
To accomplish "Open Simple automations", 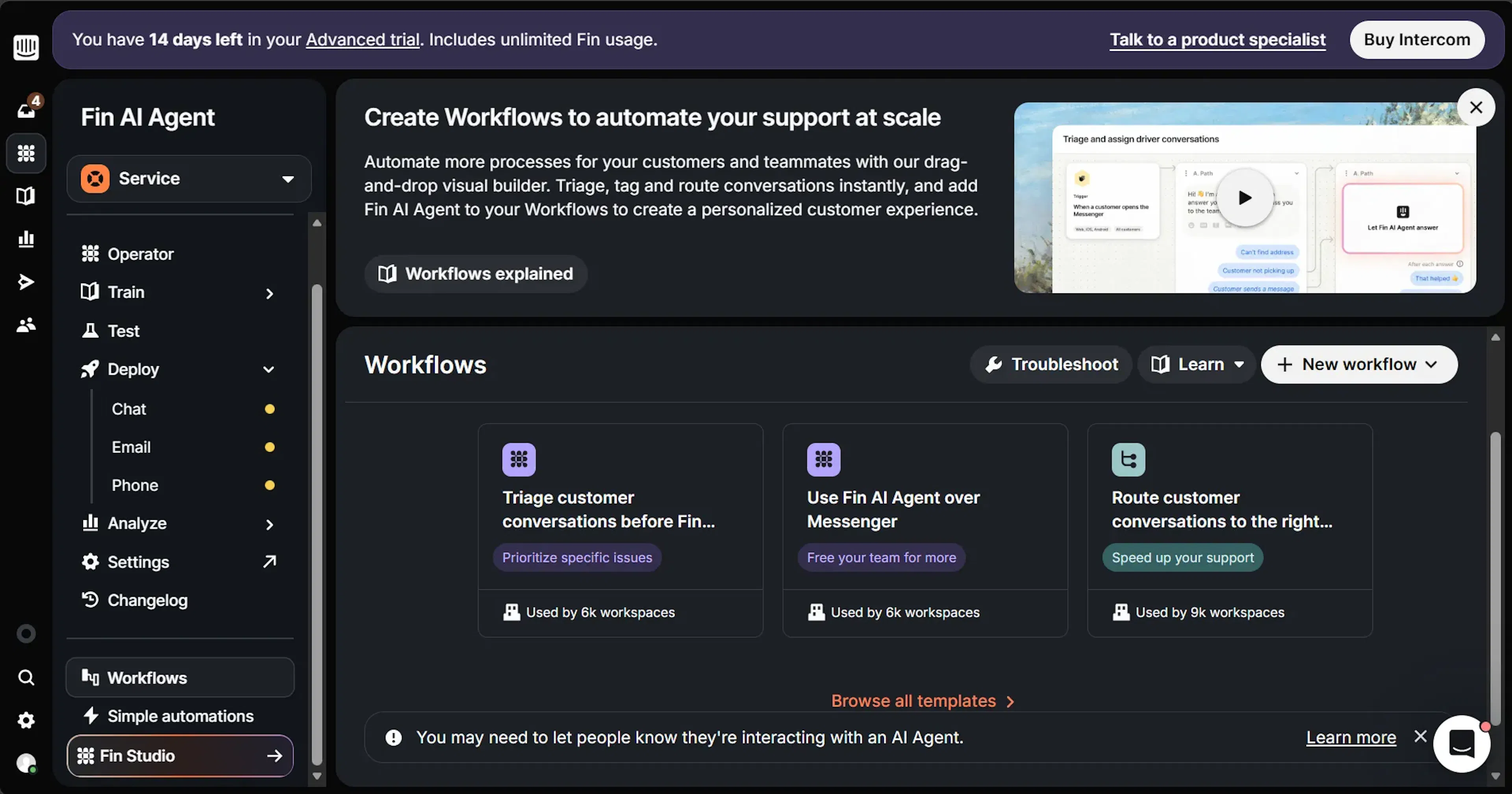I will click(x=180, y=716).
